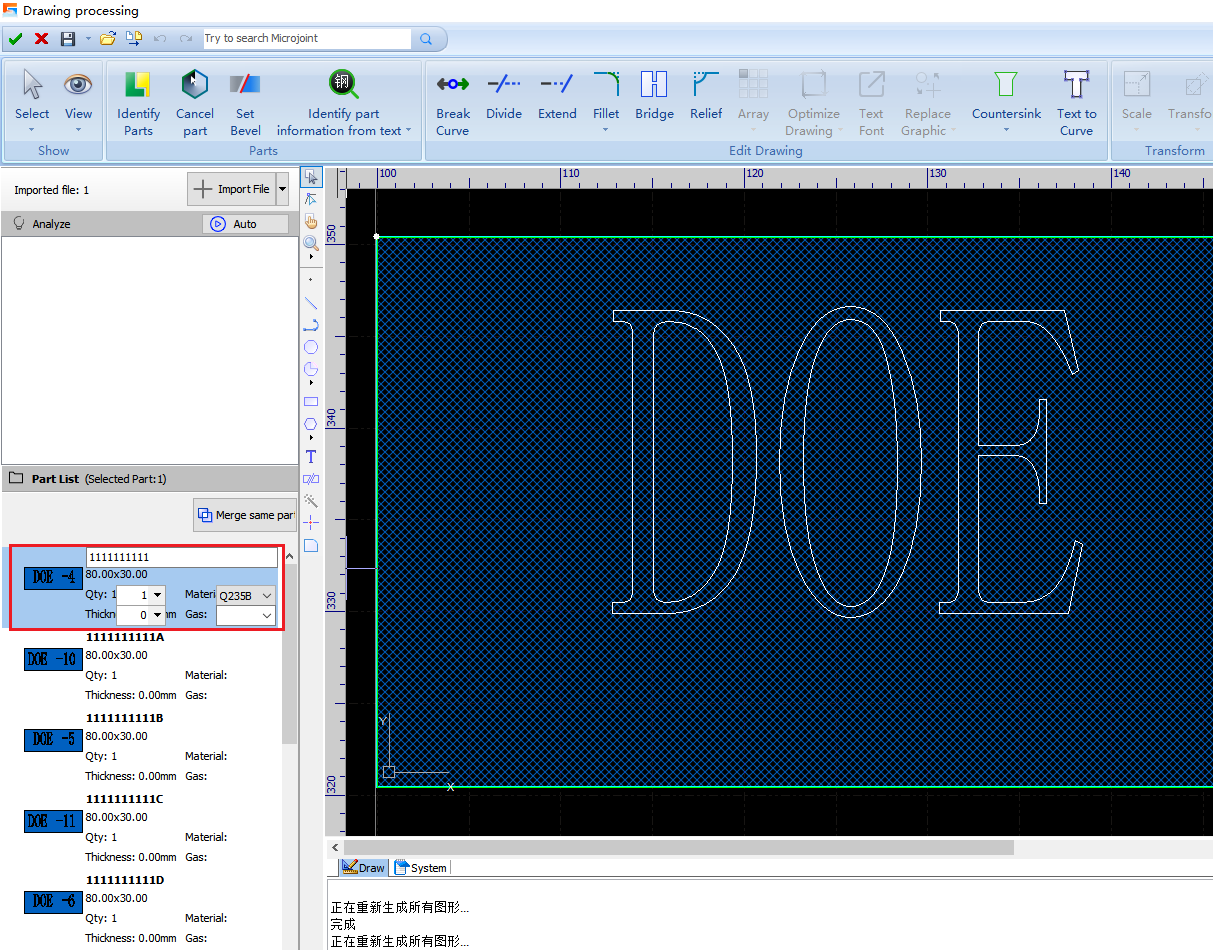The height and width of the screenshot is (950, 1213).
Task: Switch to the System tab
Action: pyautogui.click(x=421, y=868)
